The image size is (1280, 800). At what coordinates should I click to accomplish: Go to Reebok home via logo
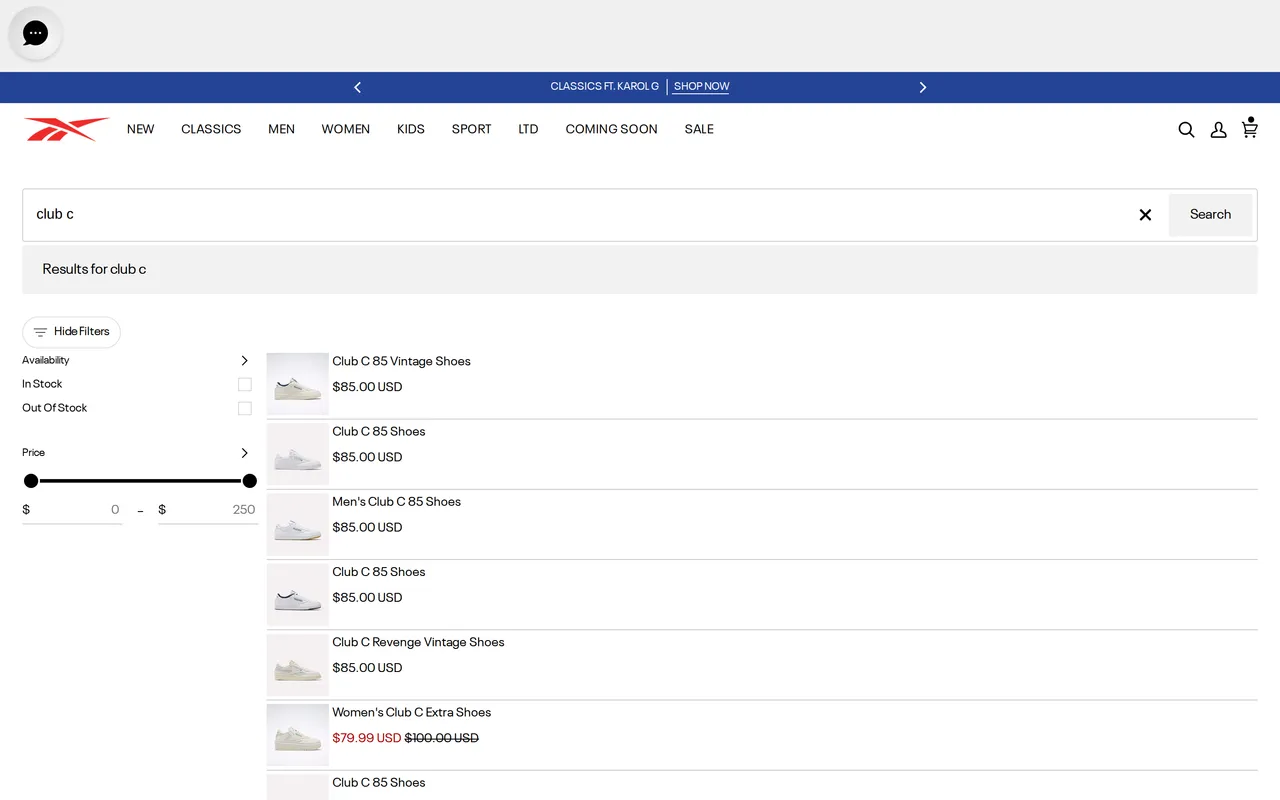click(x=66, y=129)
